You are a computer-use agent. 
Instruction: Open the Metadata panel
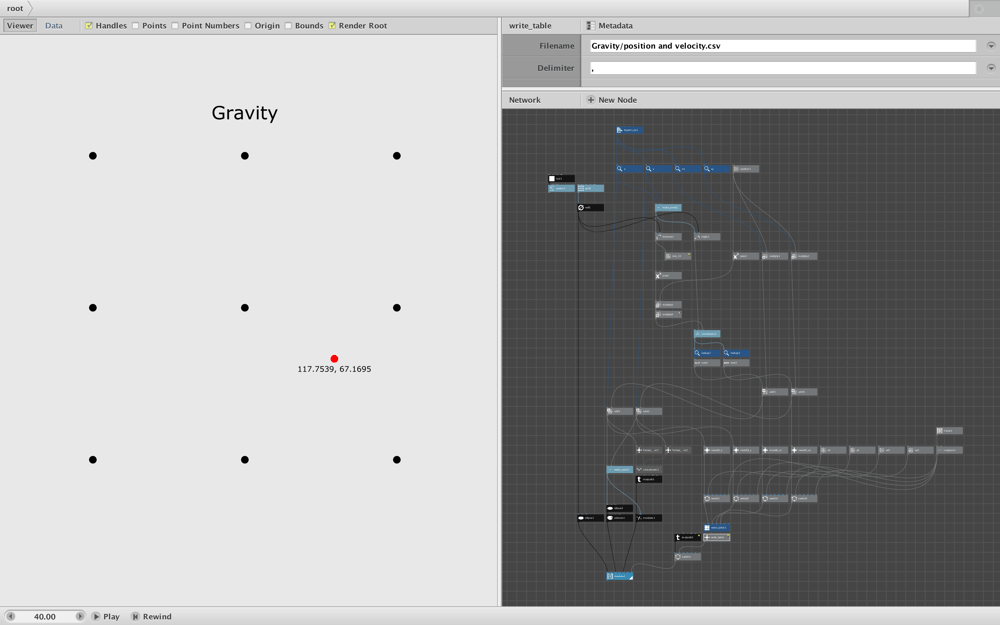coord(609,26)
